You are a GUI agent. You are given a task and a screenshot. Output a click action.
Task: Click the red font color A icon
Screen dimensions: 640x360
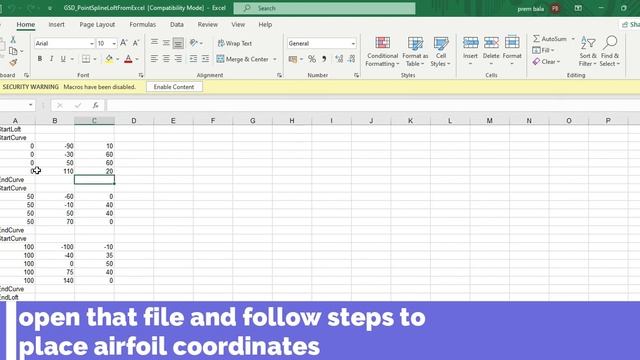click(x=128, y=59)
